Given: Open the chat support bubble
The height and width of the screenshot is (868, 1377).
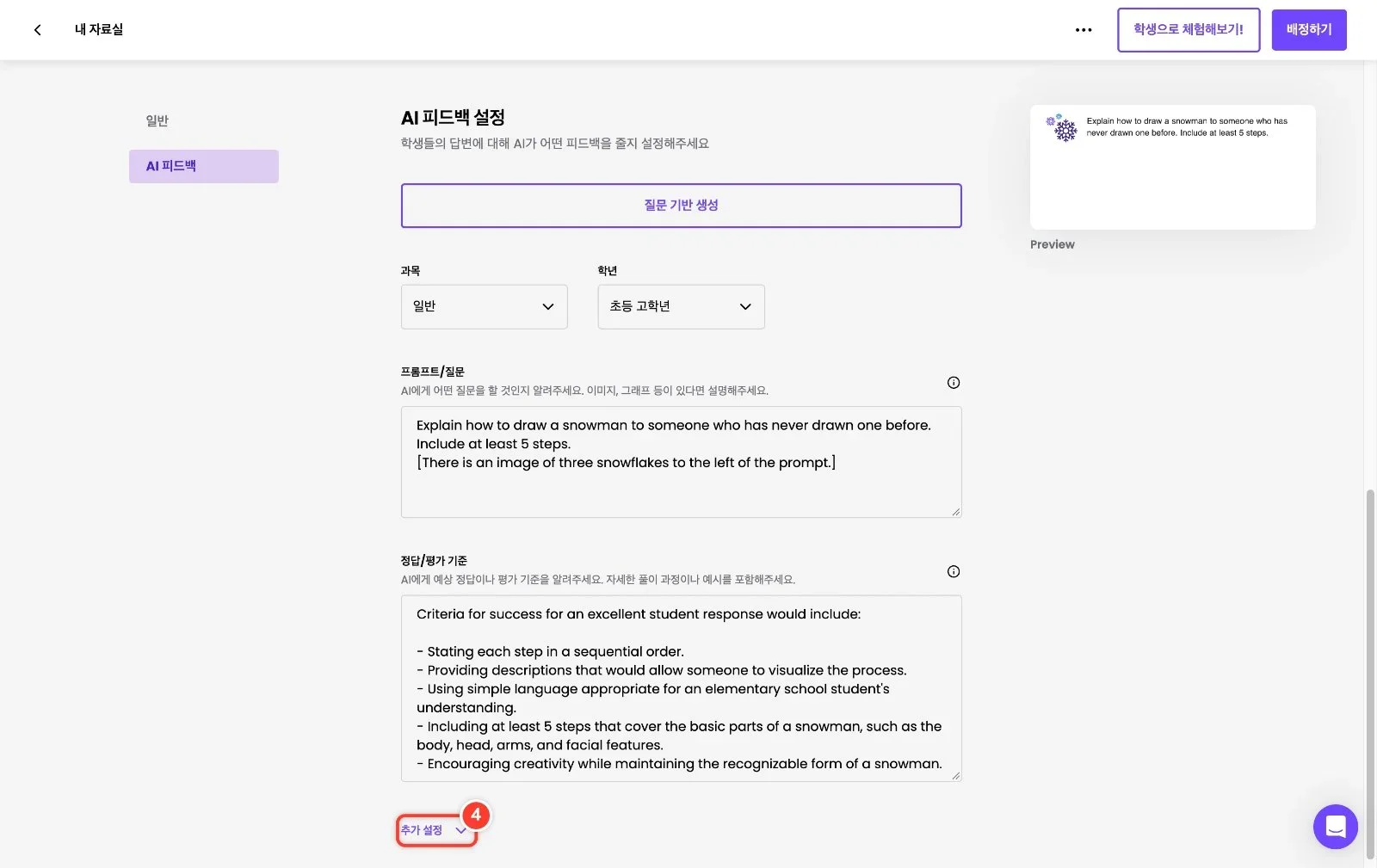Looking at the screenshot, I should tap(1335, 827).
